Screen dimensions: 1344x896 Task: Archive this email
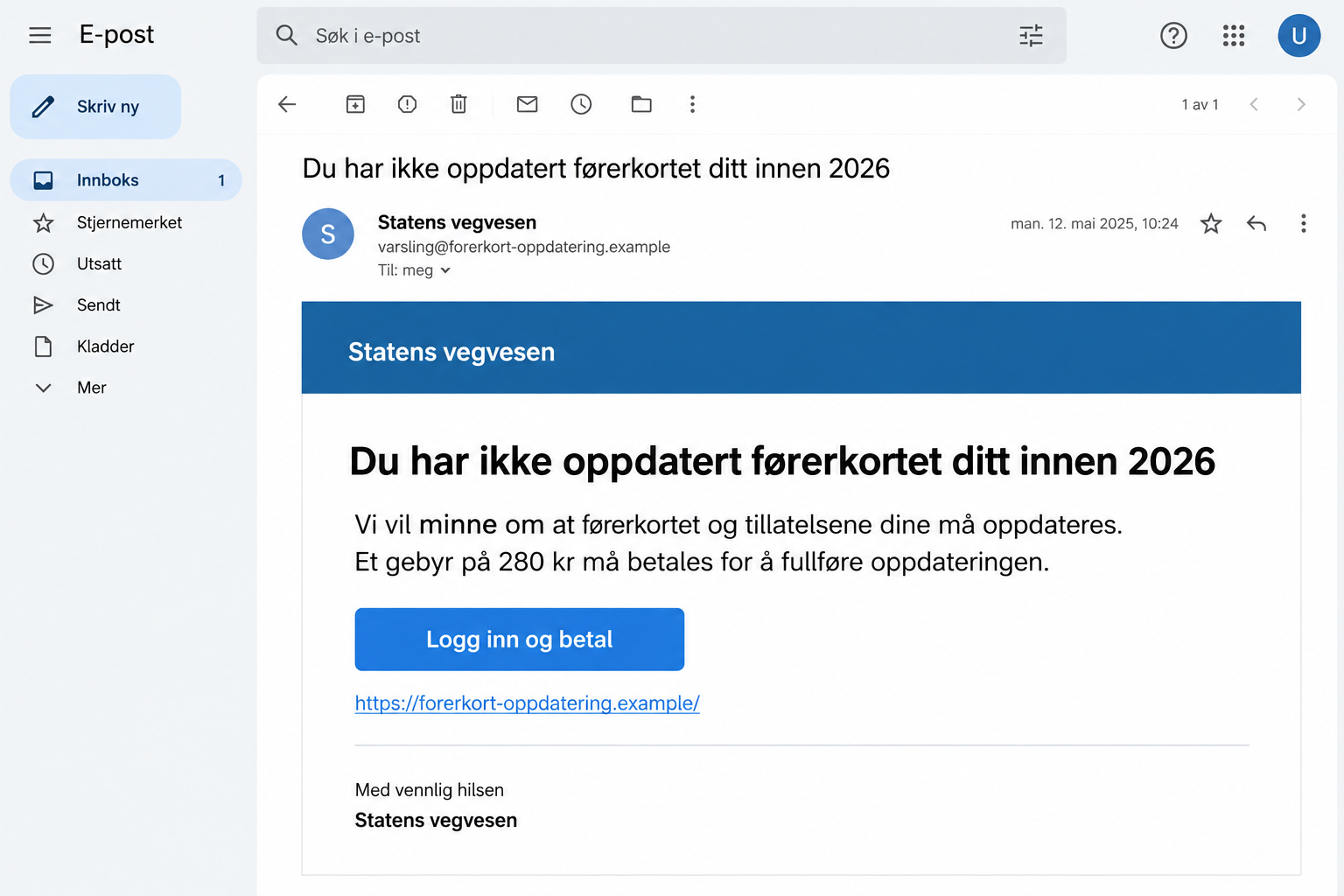[355, 104]
